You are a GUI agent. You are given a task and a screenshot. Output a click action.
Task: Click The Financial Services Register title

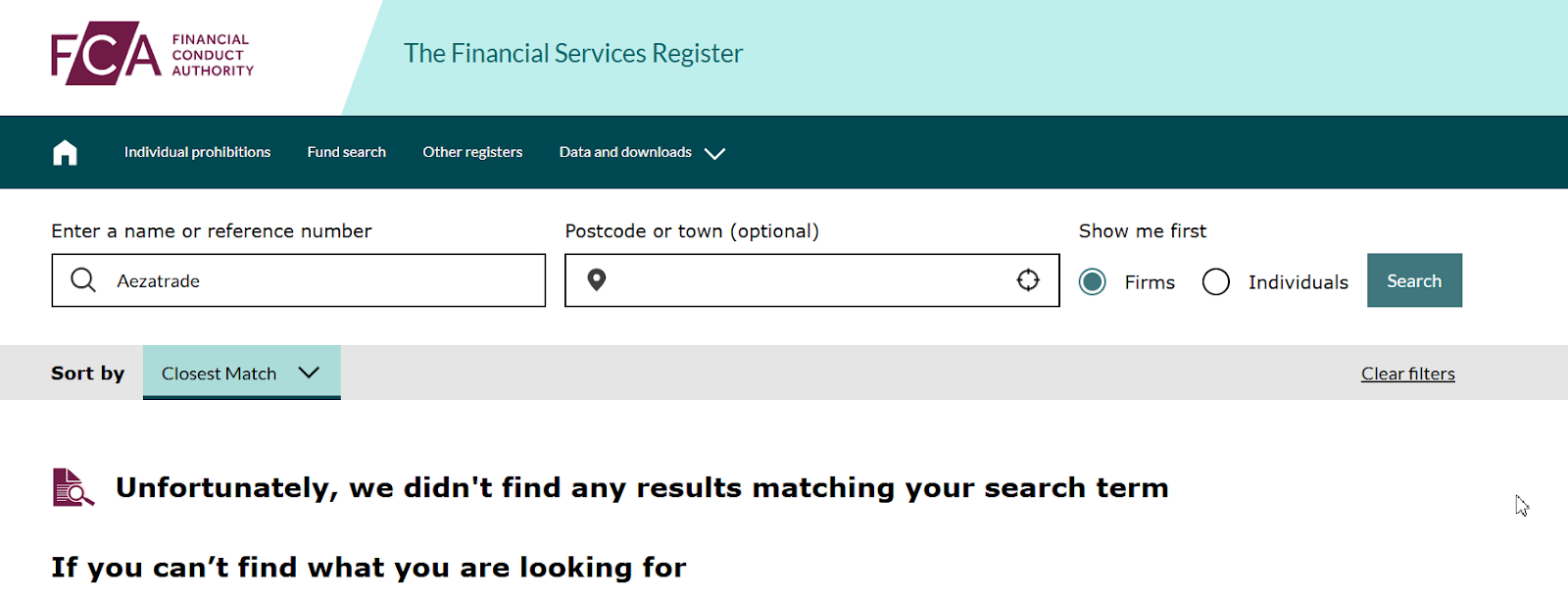(573, 53)
